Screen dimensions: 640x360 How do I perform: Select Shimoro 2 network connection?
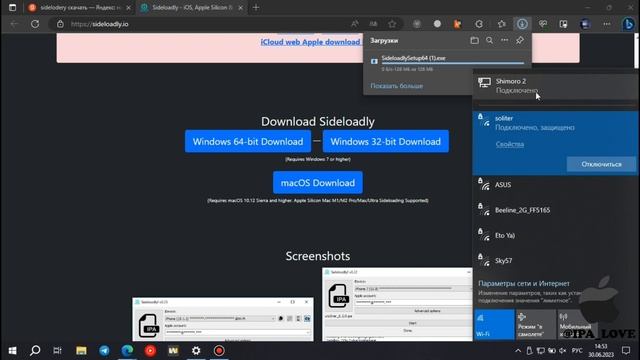tap(555, 86)
